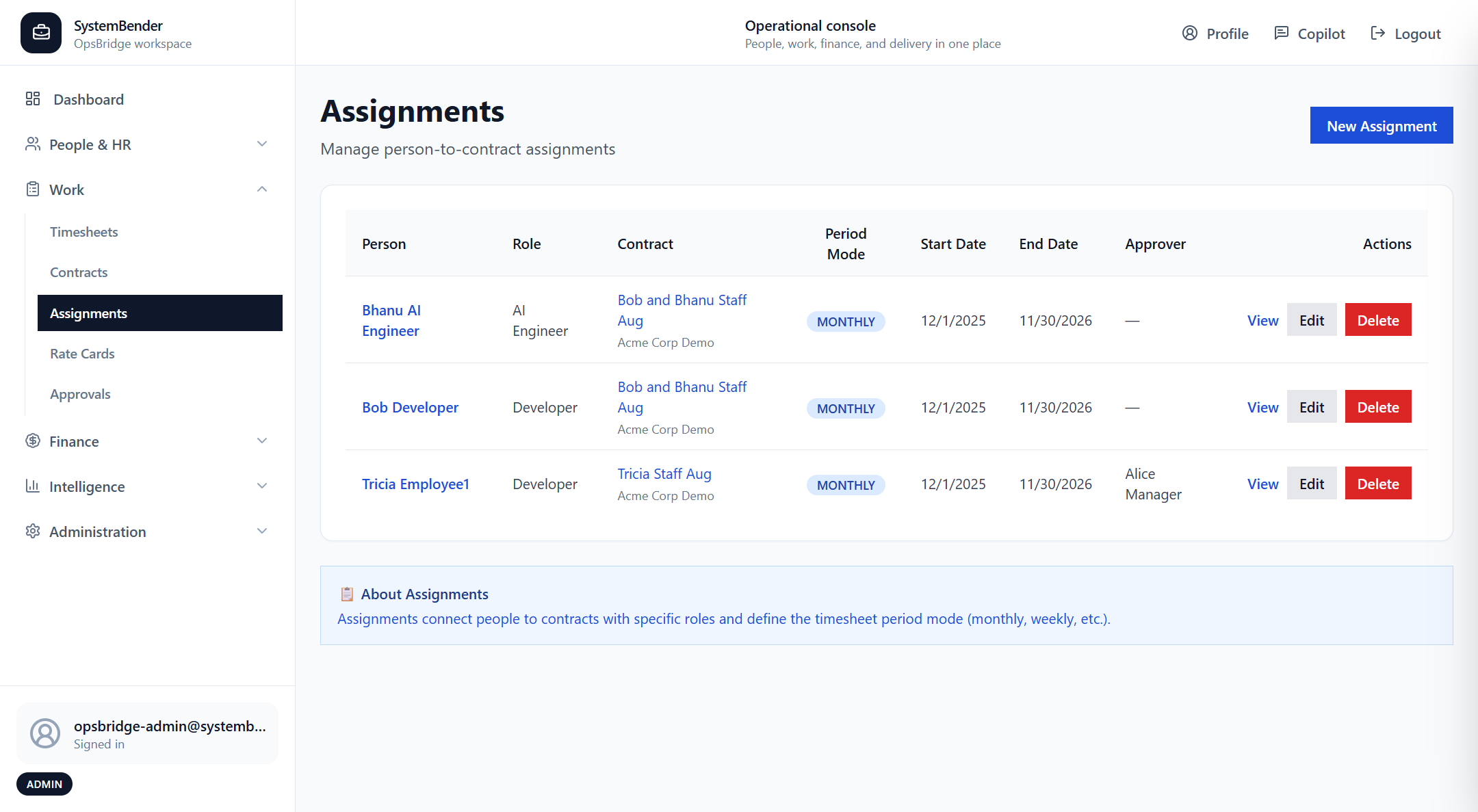
Task: Click the Administration gear icon
Action: (33, 532)
